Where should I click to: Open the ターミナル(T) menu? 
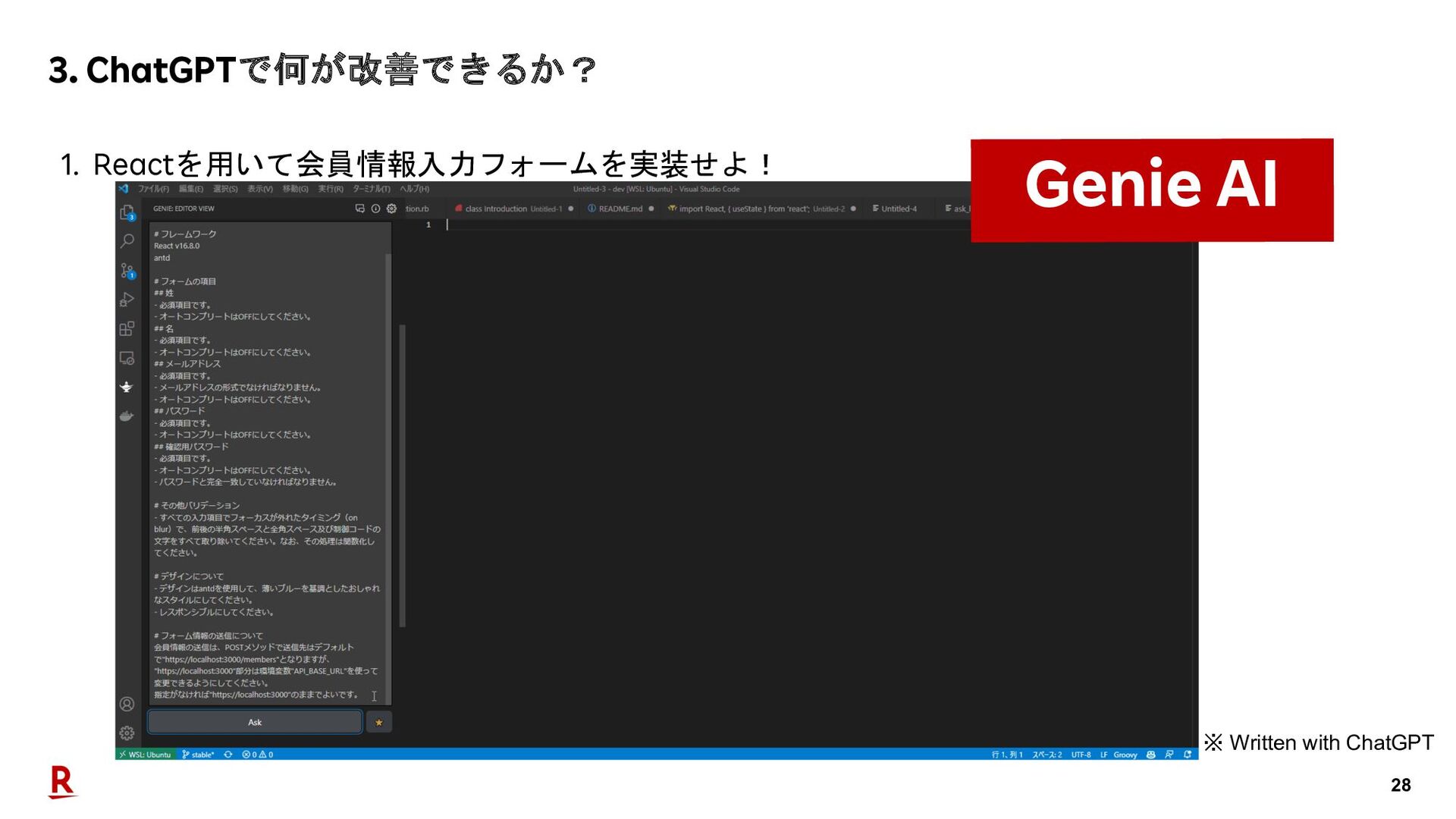(x=371, y=189)
